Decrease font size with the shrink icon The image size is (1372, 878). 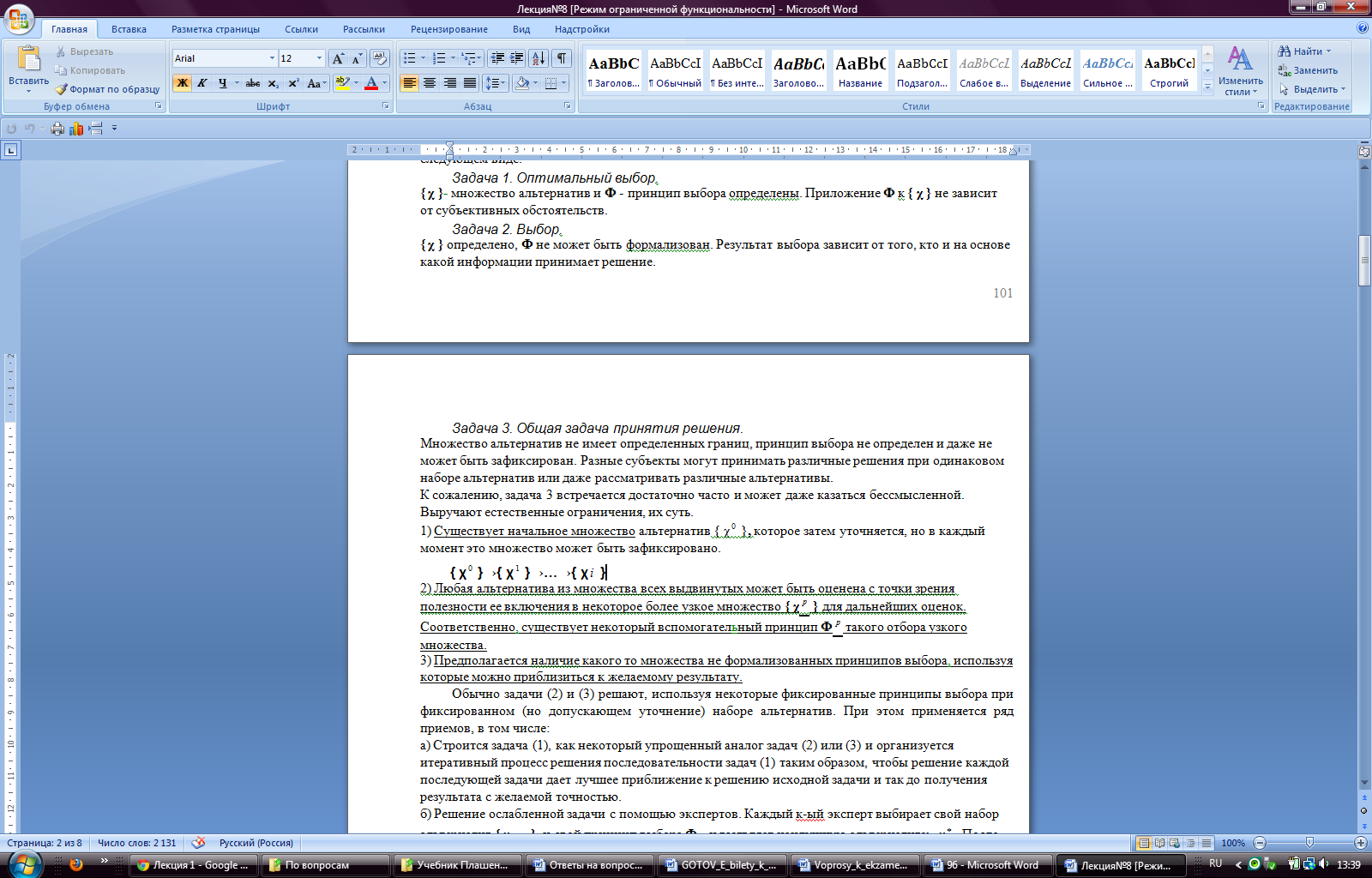[x=357, y=58]
